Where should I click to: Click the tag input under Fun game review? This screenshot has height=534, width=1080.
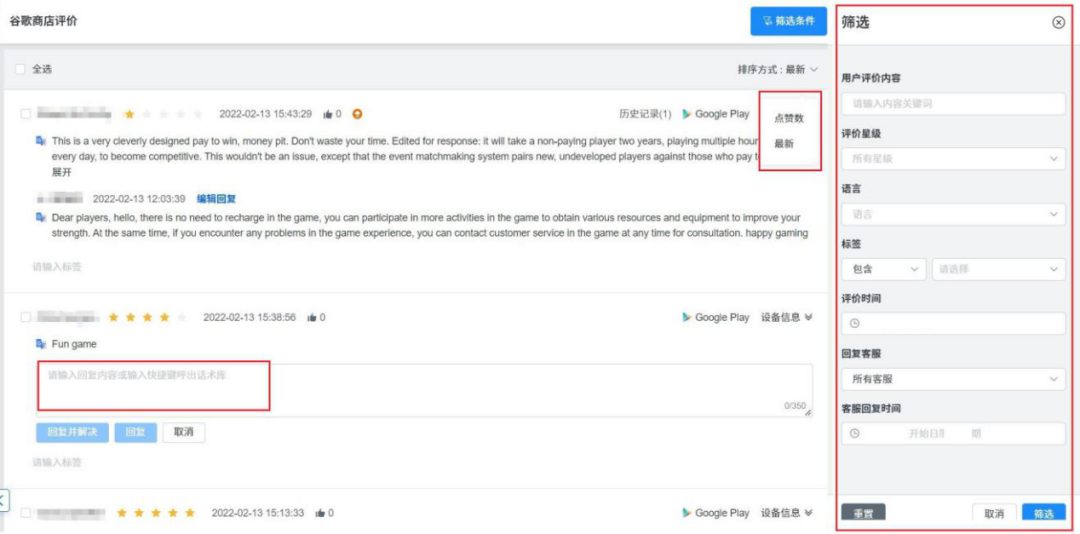(x=57, y=462)
